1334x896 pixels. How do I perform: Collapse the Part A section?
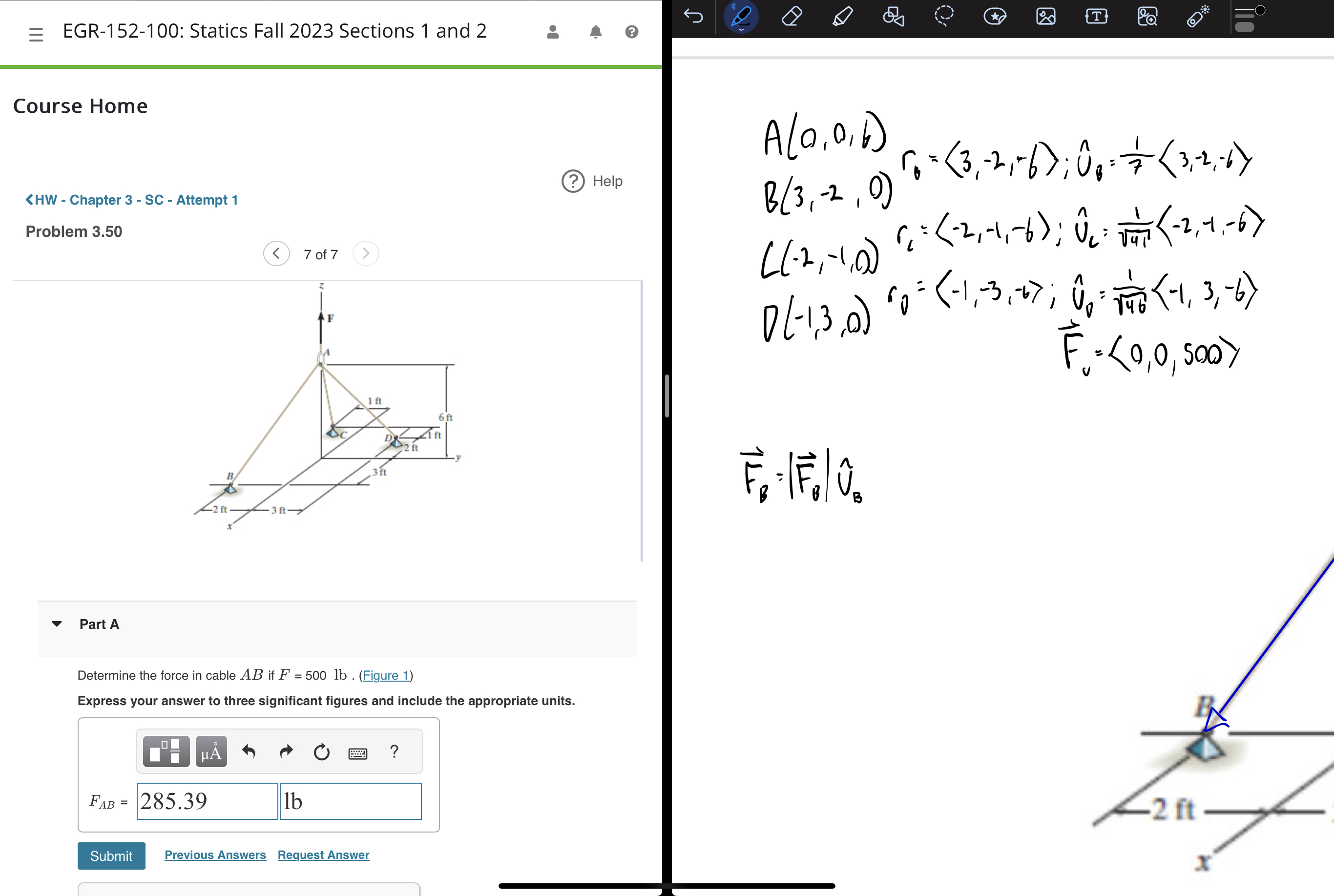pos(56,624)
